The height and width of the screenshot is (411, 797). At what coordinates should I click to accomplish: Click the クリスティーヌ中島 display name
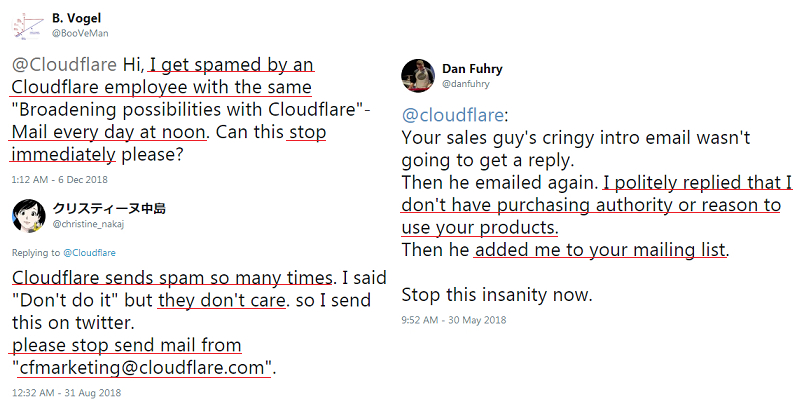[x=100, y=209]
